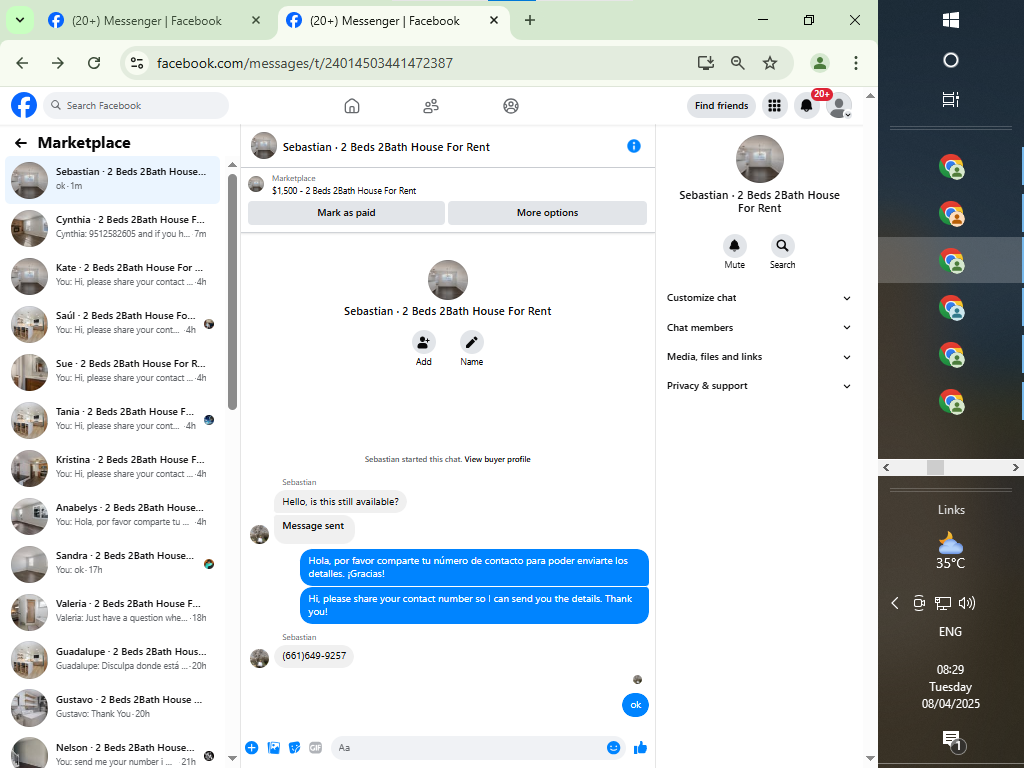Open Saúl's conversation in the list

114,323
